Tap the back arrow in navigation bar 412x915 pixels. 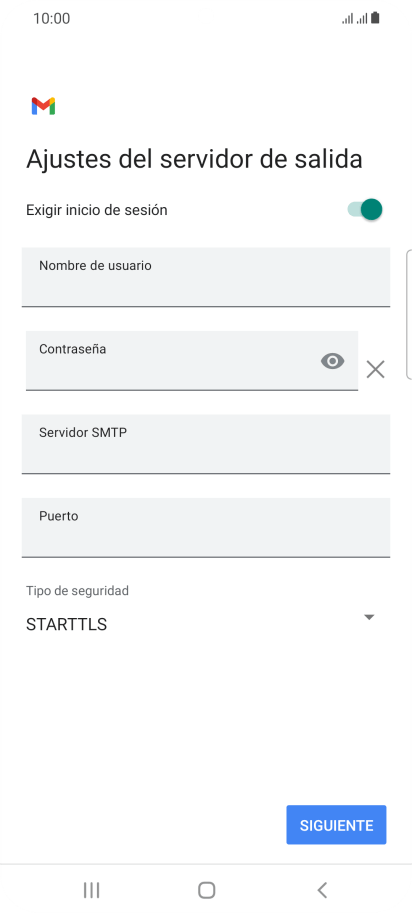click(322, 890)
